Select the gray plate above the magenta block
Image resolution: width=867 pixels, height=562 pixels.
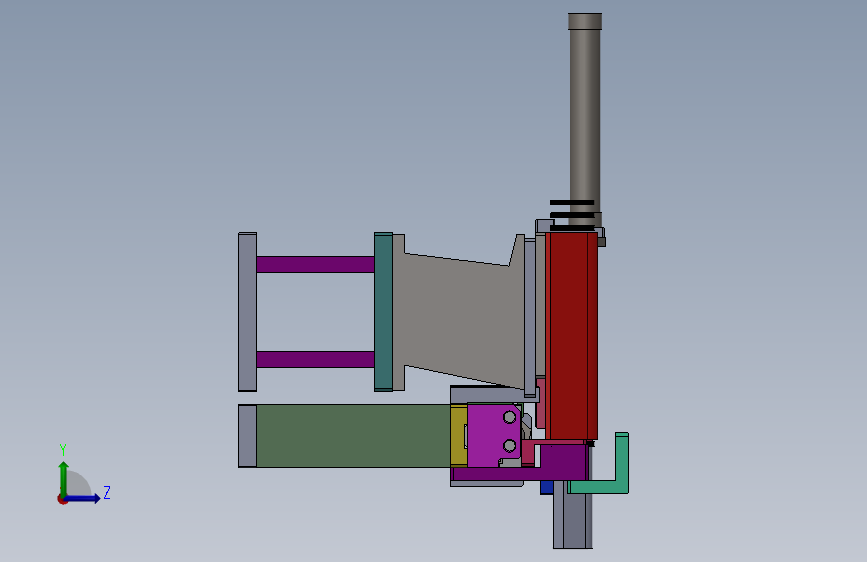click(487, 394)
